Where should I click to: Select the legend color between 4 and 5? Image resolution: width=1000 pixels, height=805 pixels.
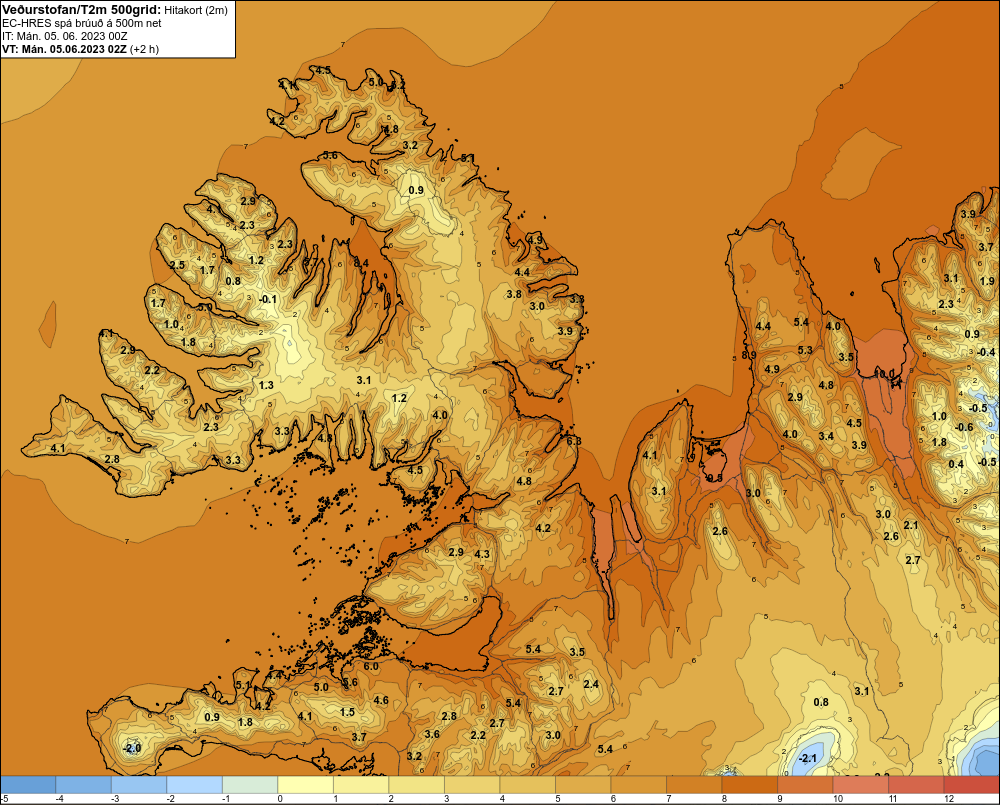(x=527, y=785)
